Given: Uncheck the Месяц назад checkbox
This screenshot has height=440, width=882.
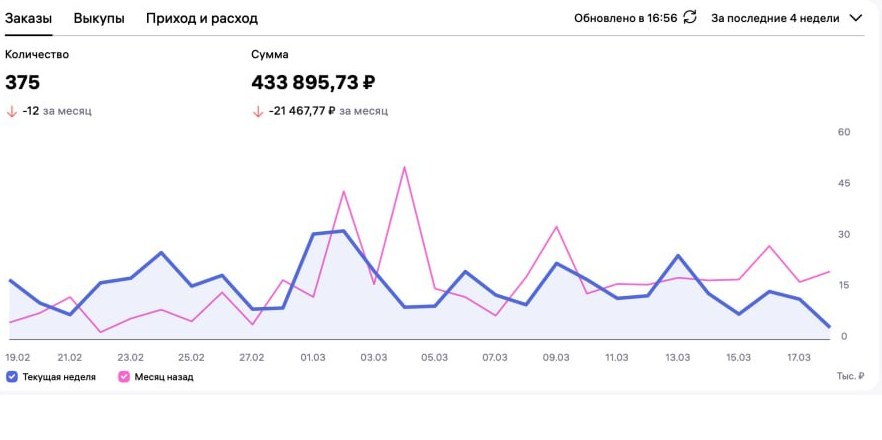Looking at the screenshot, I should (x=123, y=377).
